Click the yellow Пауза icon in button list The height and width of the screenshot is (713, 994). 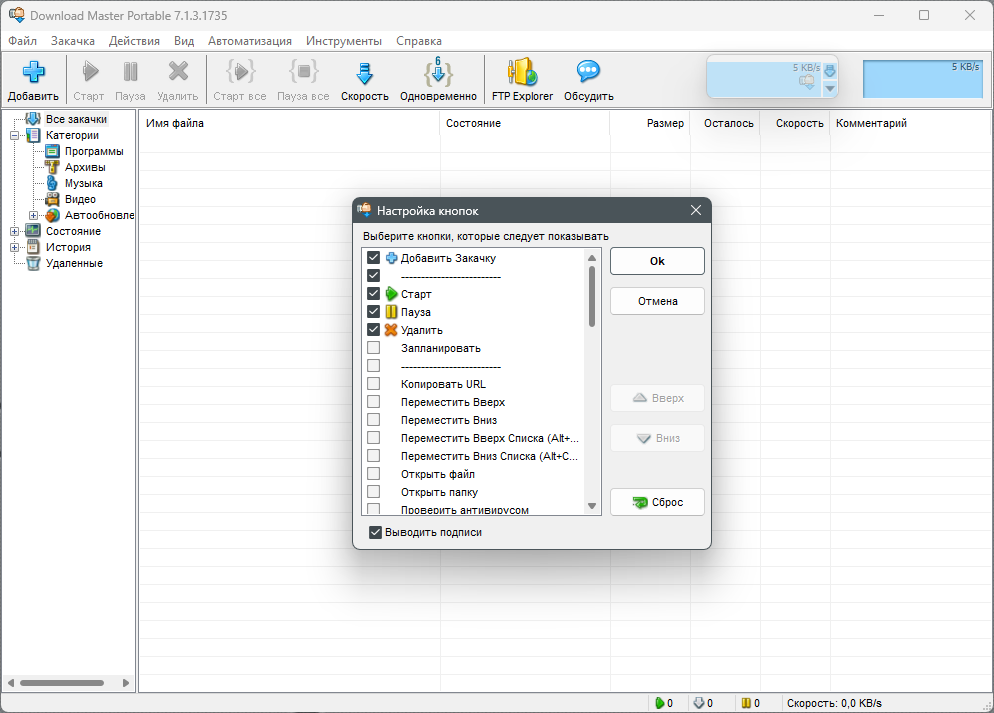392,312
